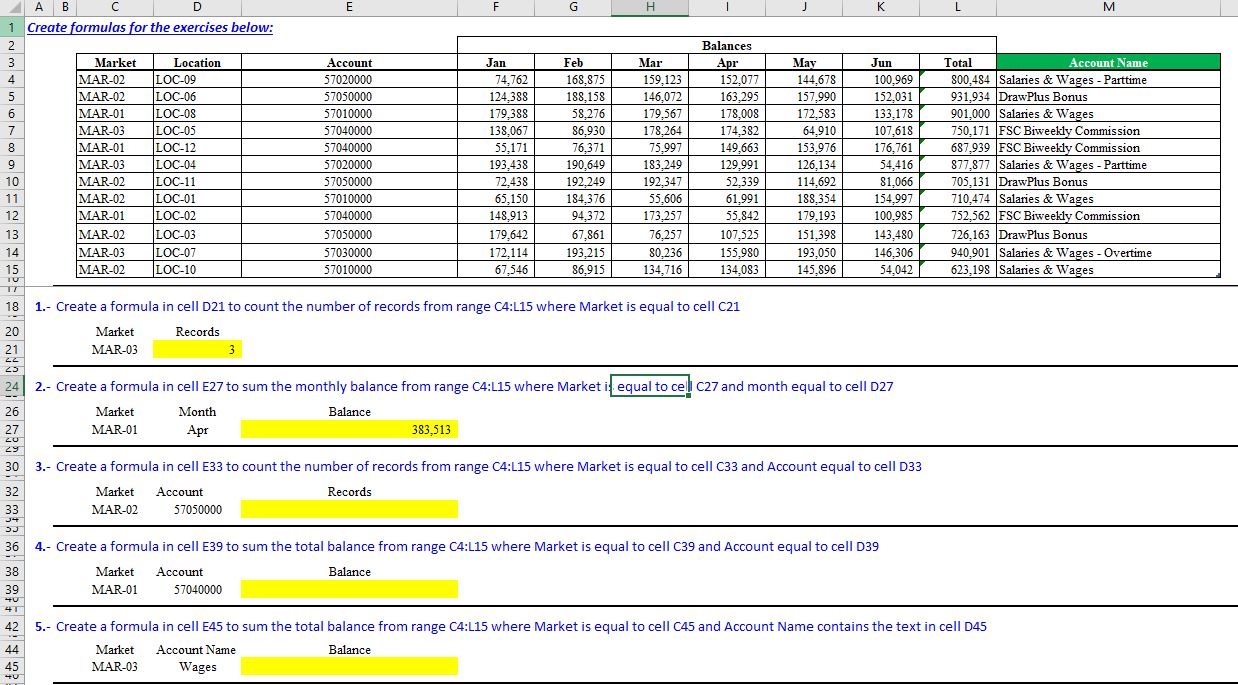This screenshot has width=1238, height=685.
Task: Select row 1 header
Action: tap(11, 27)
